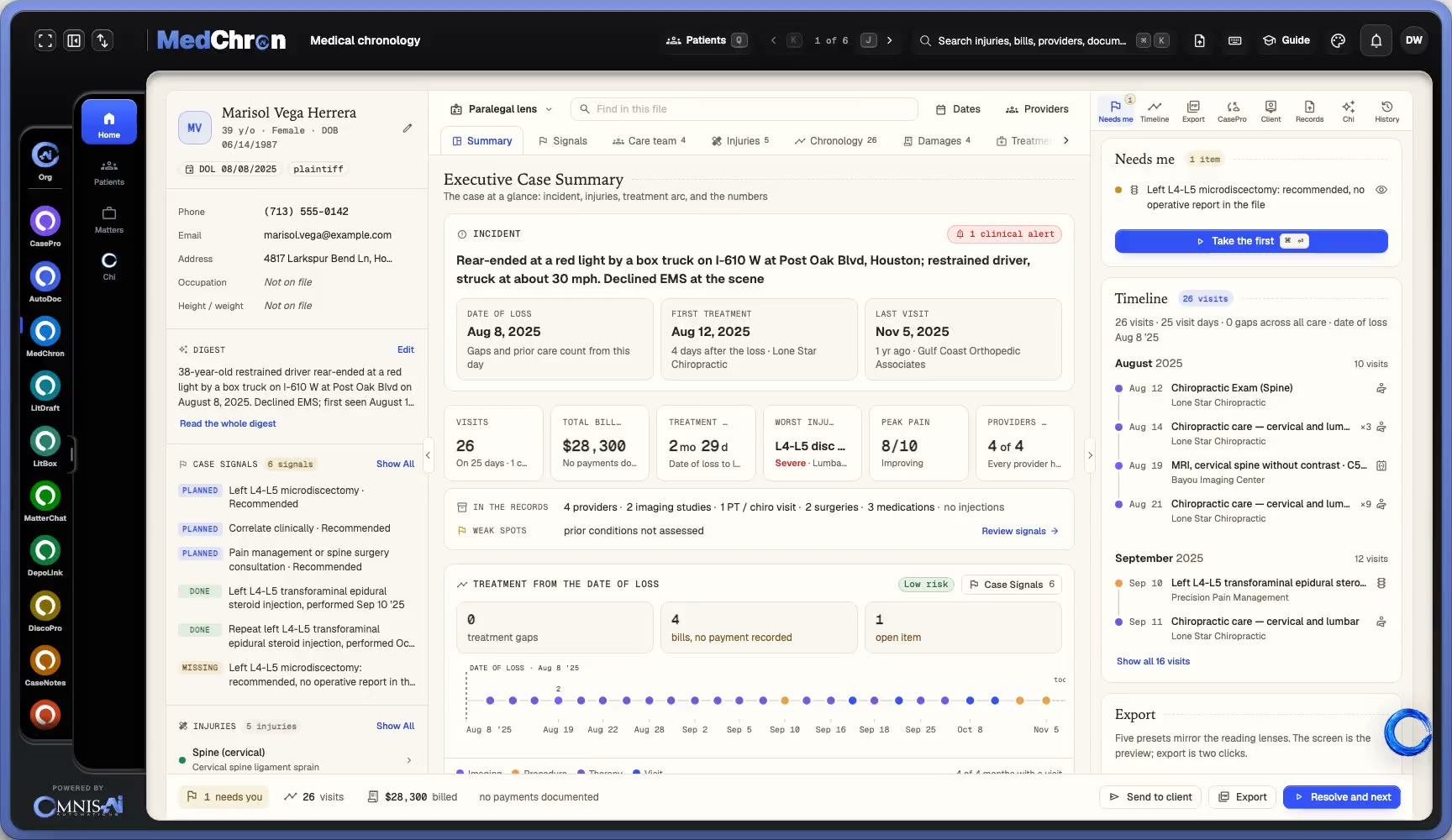Click the first chart dot at Aug 8 '25
Screen dimensions: 1452x840
(x=490, y=700)
